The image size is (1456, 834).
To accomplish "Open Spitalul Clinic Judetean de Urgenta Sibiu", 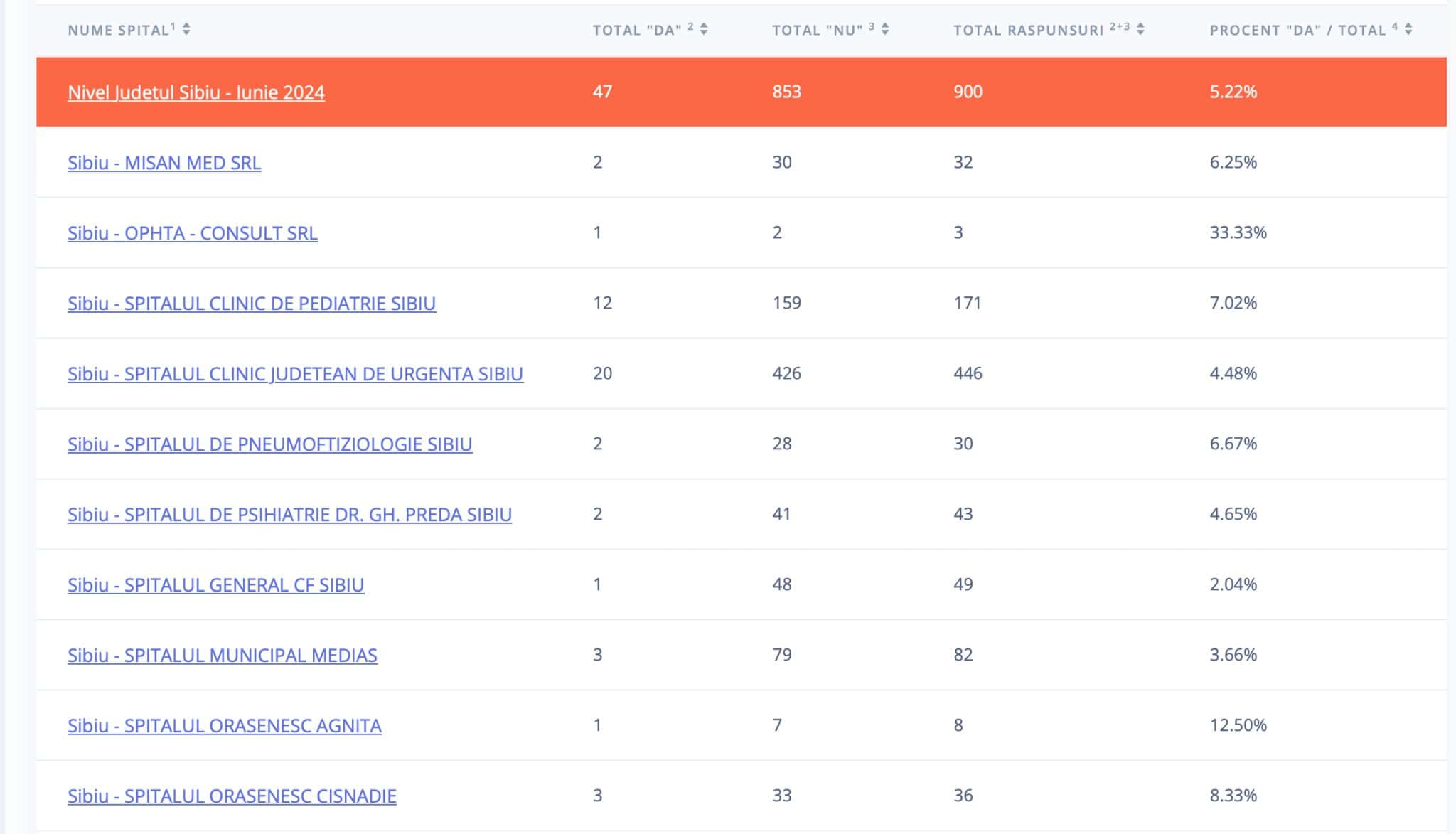I will pos(296,374).
